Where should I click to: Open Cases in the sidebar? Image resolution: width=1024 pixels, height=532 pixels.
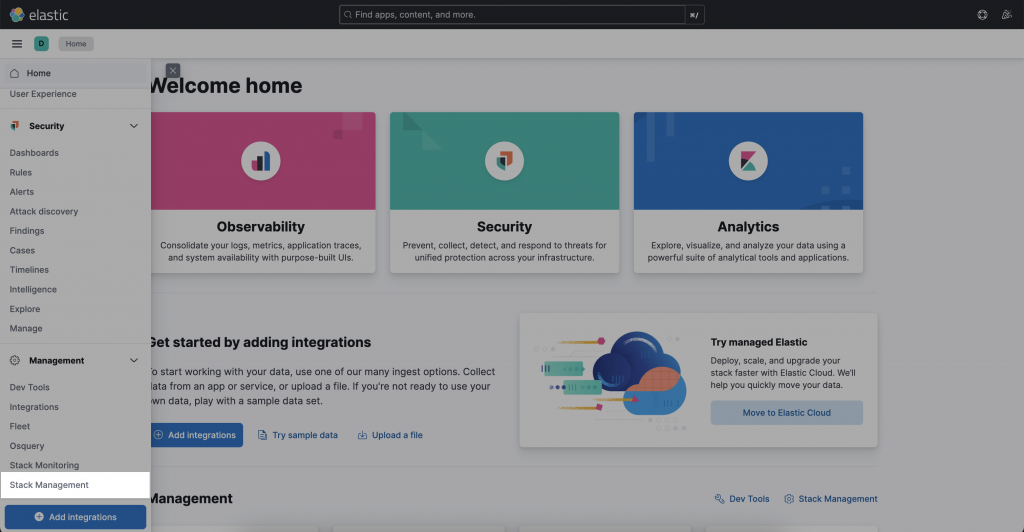point(22,251)
